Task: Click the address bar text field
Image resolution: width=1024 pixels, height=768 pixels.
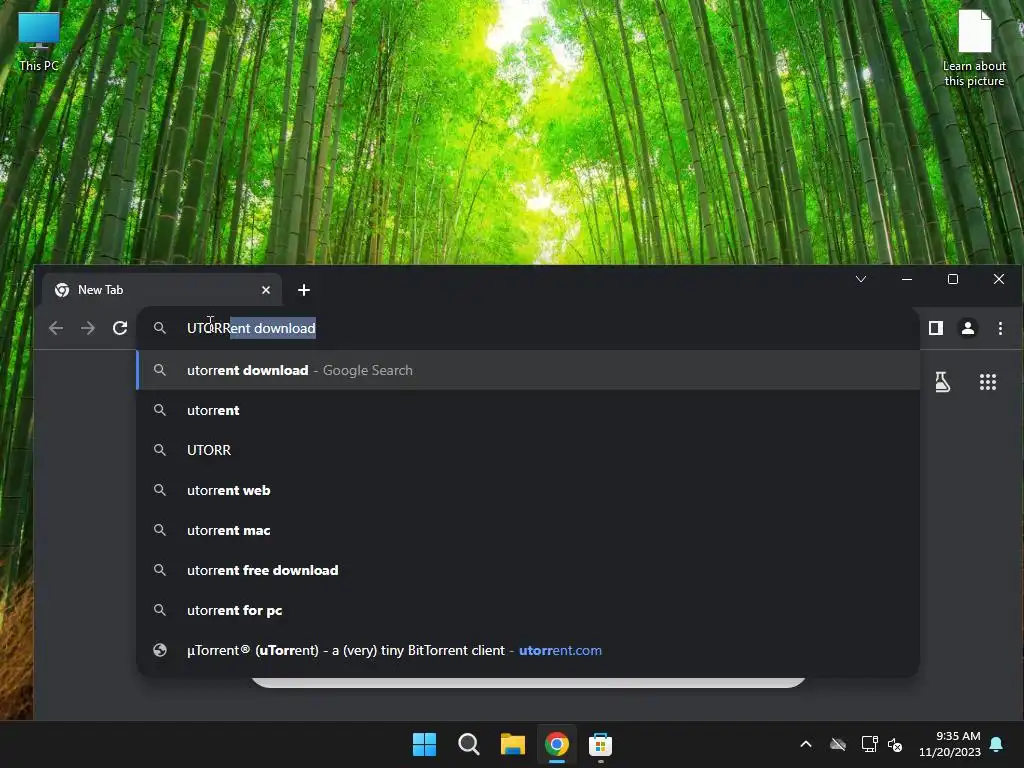Action: pyautogui.click(x=528, y=328)
